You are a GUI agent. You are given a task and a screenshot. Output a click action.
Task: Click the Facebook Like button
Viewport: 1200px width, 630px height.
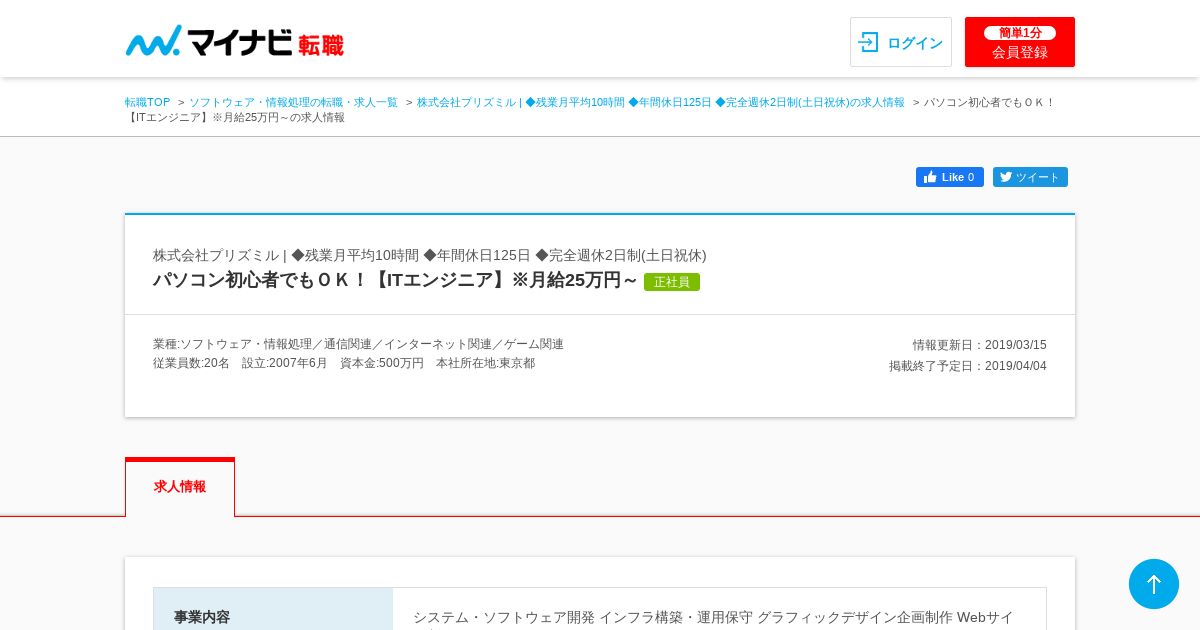click(x=950, y=177)
